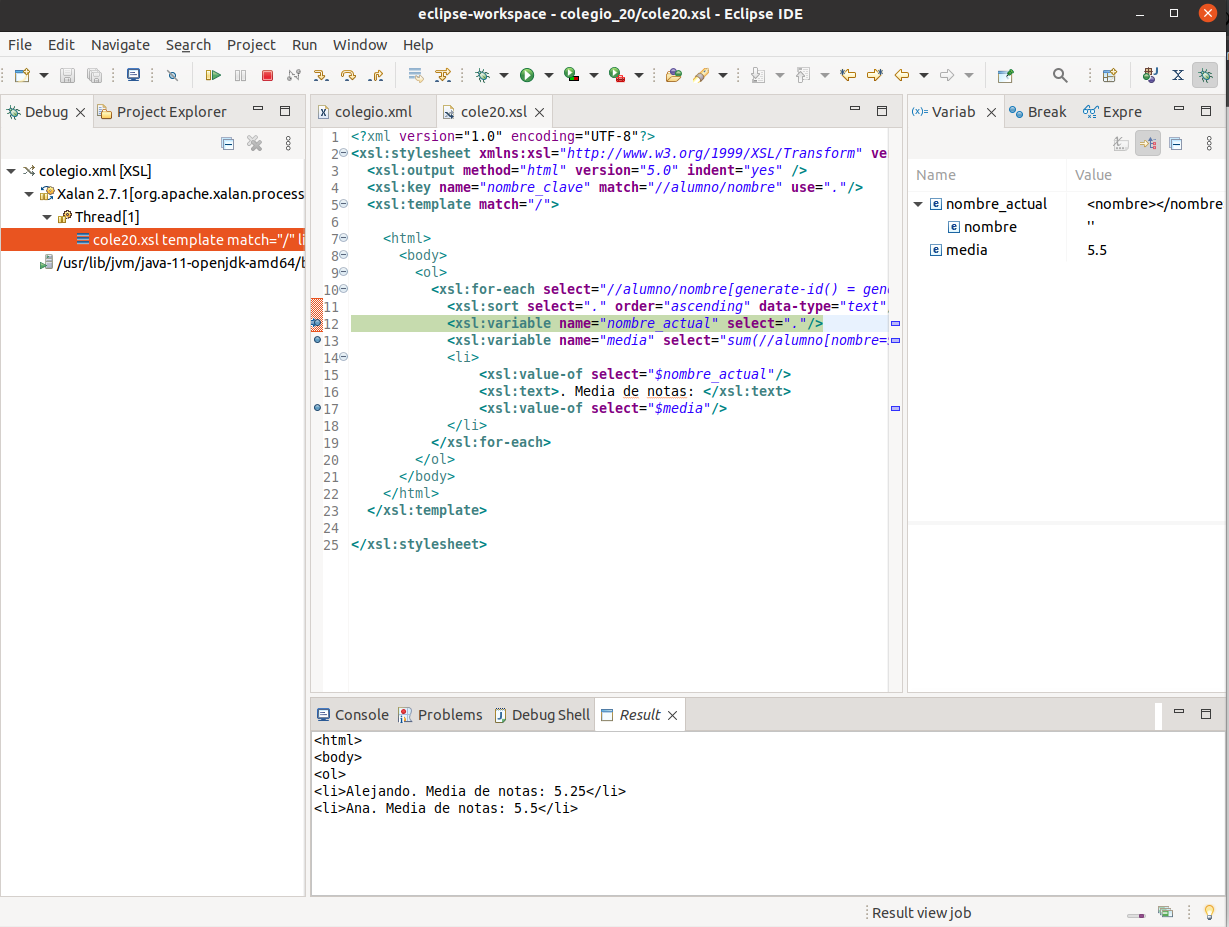Open the Run button dropdown arrow
1229x927 pixels.
click(x=547, y=75)
